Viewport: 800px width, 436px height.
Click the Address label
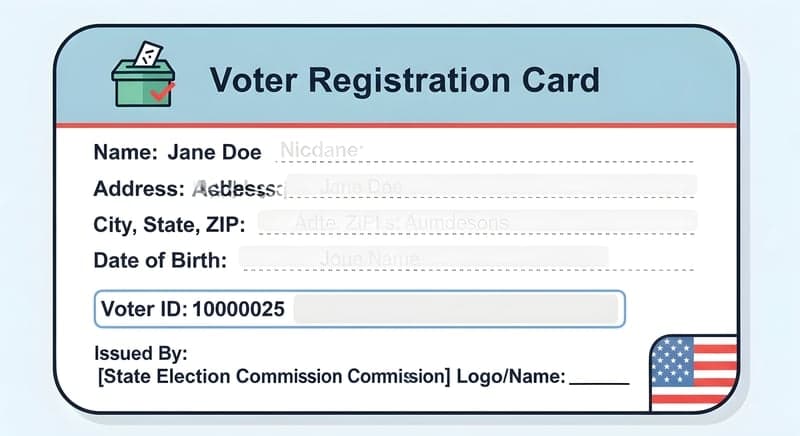point(139,188)
